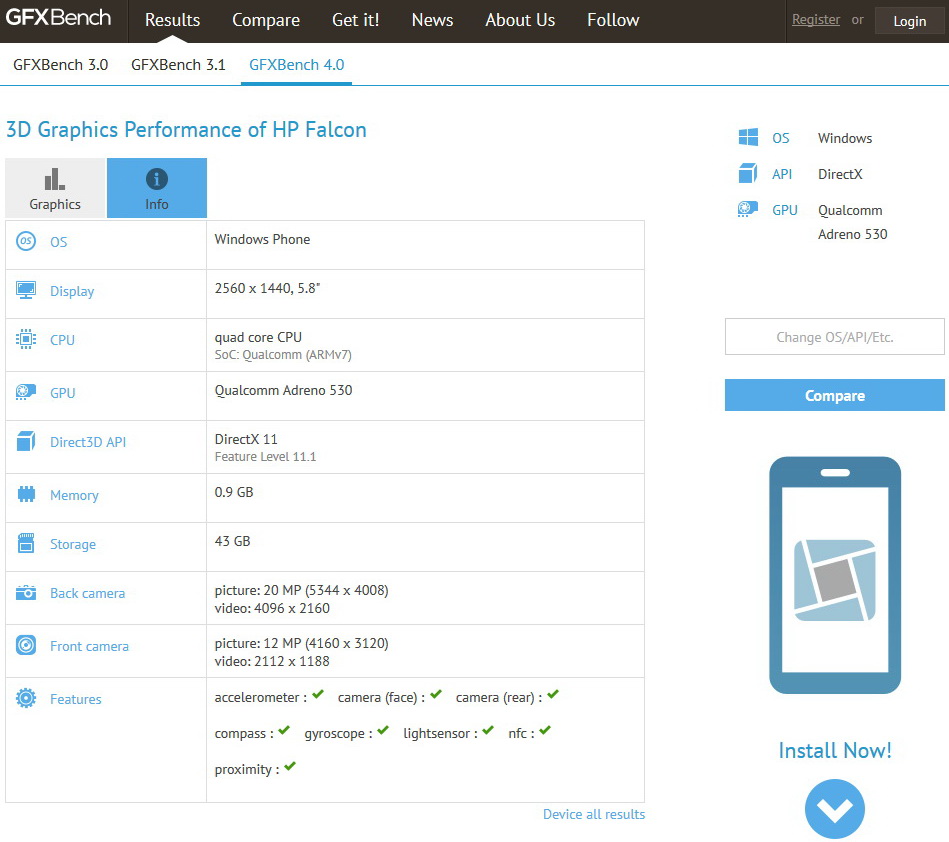This screenshot has height=842, width=949.
Task: Click the round download arrow icon
Action: [x=835, y=809]
